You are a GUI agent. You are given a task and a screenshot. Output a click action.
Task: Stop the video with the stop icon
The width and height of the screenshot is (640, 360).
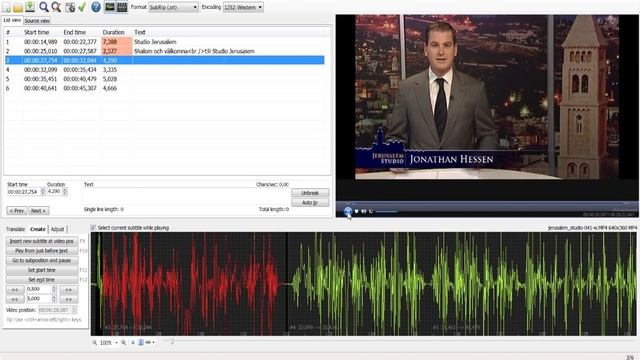click(356, 211)
